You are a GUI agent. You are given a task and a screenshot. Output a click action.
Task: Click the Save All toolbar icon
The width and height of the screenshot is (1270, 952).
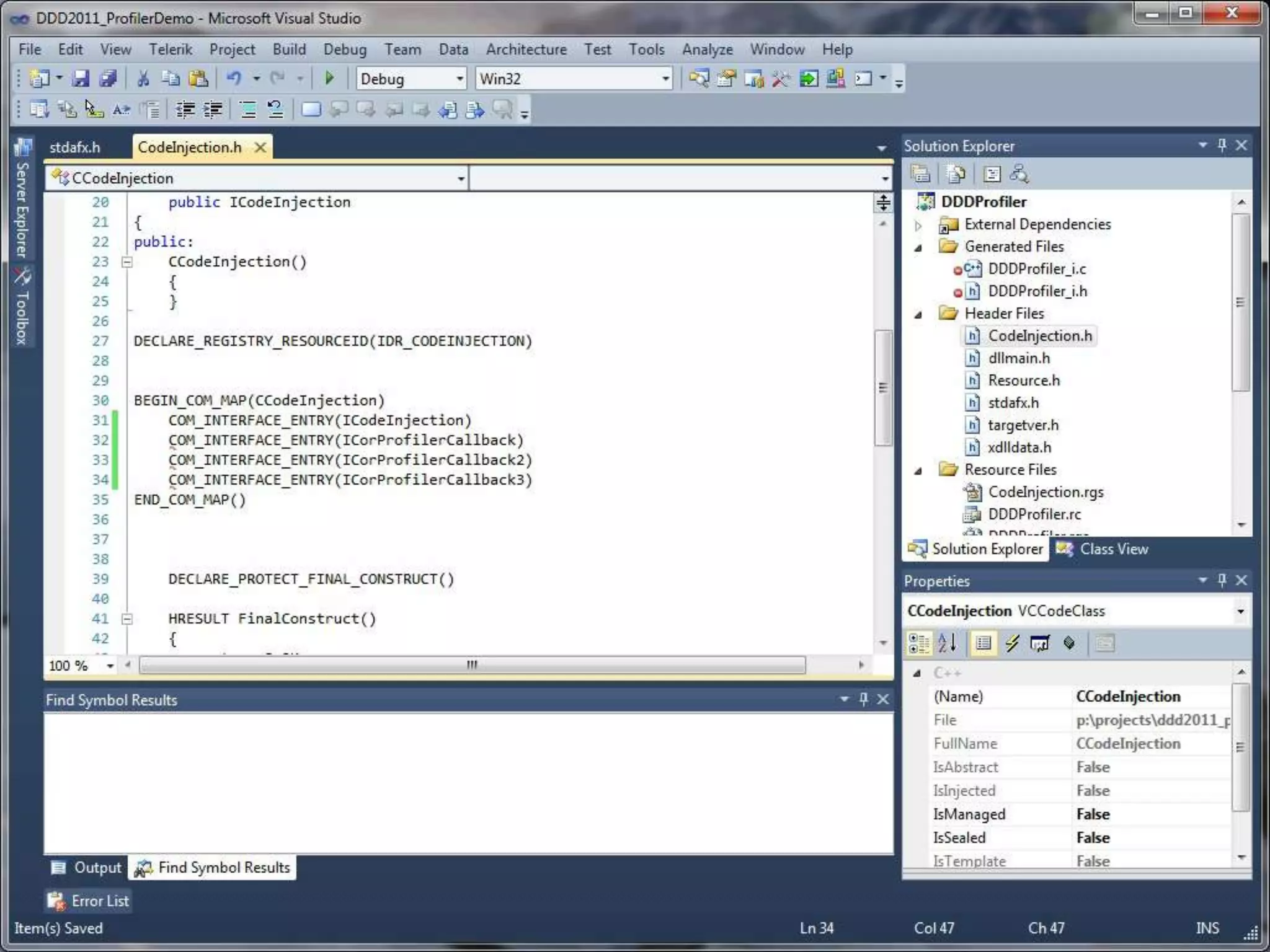click(108, 79)
